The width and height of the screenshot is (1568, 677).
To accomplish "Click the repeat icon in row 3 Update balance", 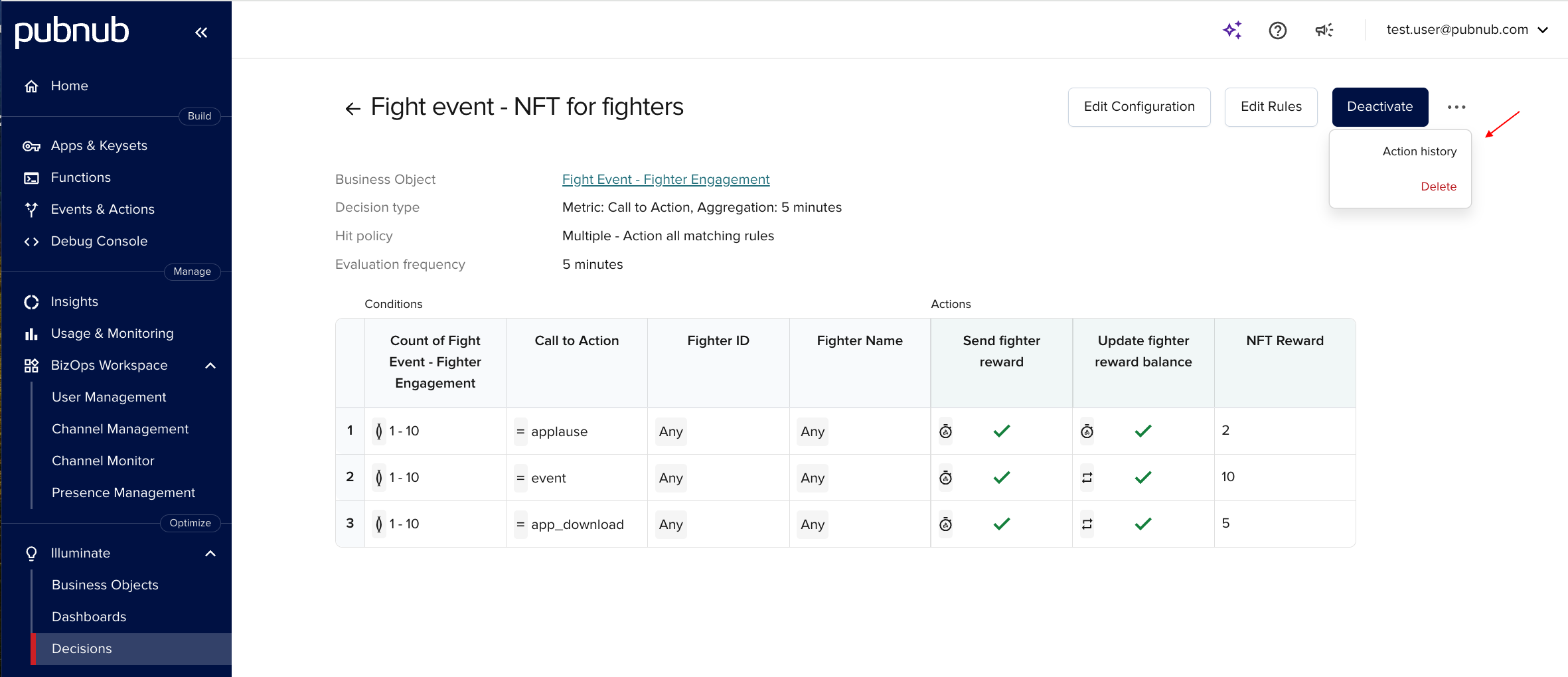I will [1087, 524].
